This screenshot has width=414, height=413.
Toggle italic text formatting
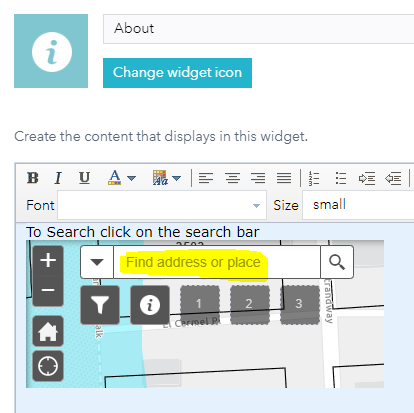[x=58, y=178]
